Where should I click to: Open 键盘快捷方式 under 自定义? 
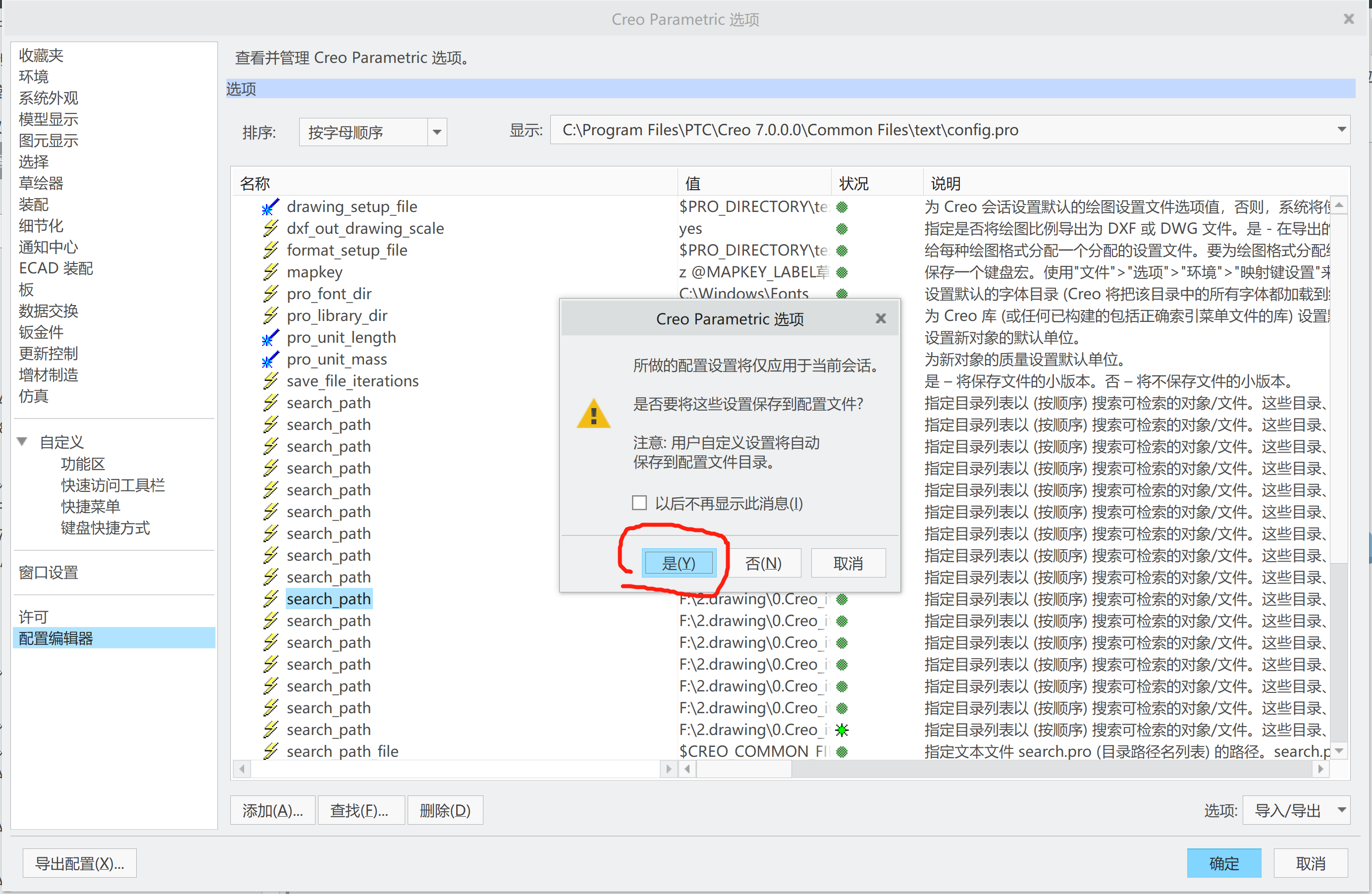coord(106,528)
